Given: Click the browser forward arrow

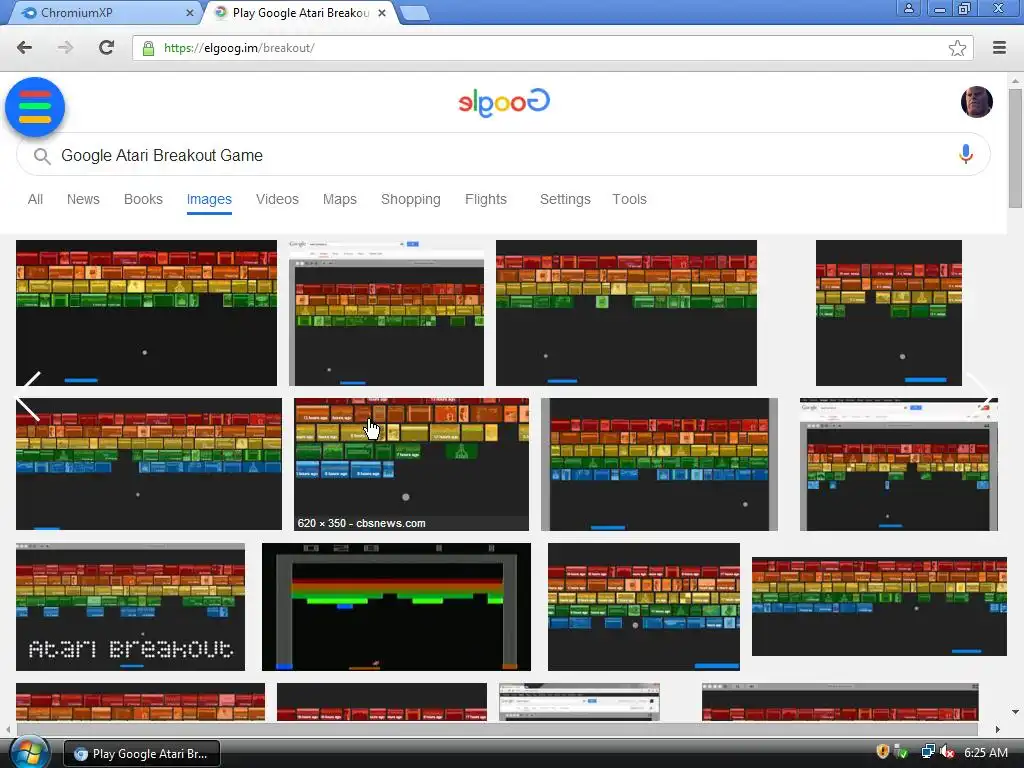Looking at the screenshot, I should coord(65,48).
